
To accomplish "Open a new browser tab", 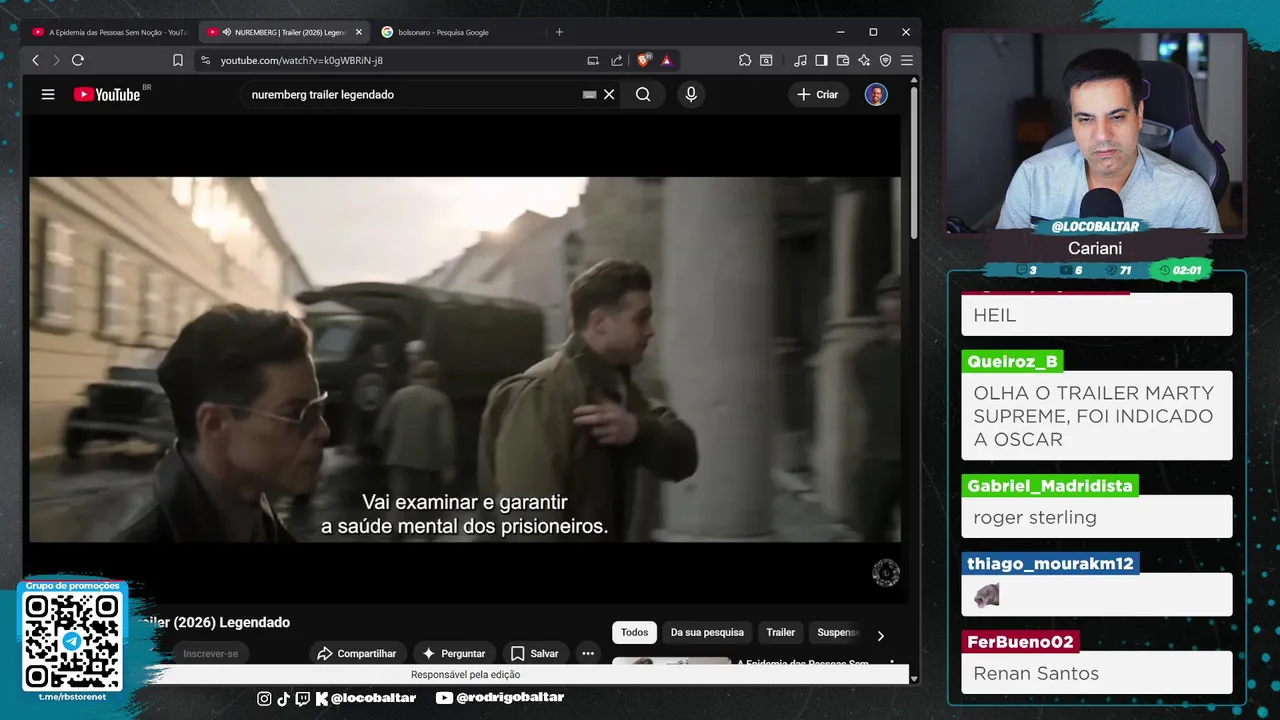I will pos(559,32).
